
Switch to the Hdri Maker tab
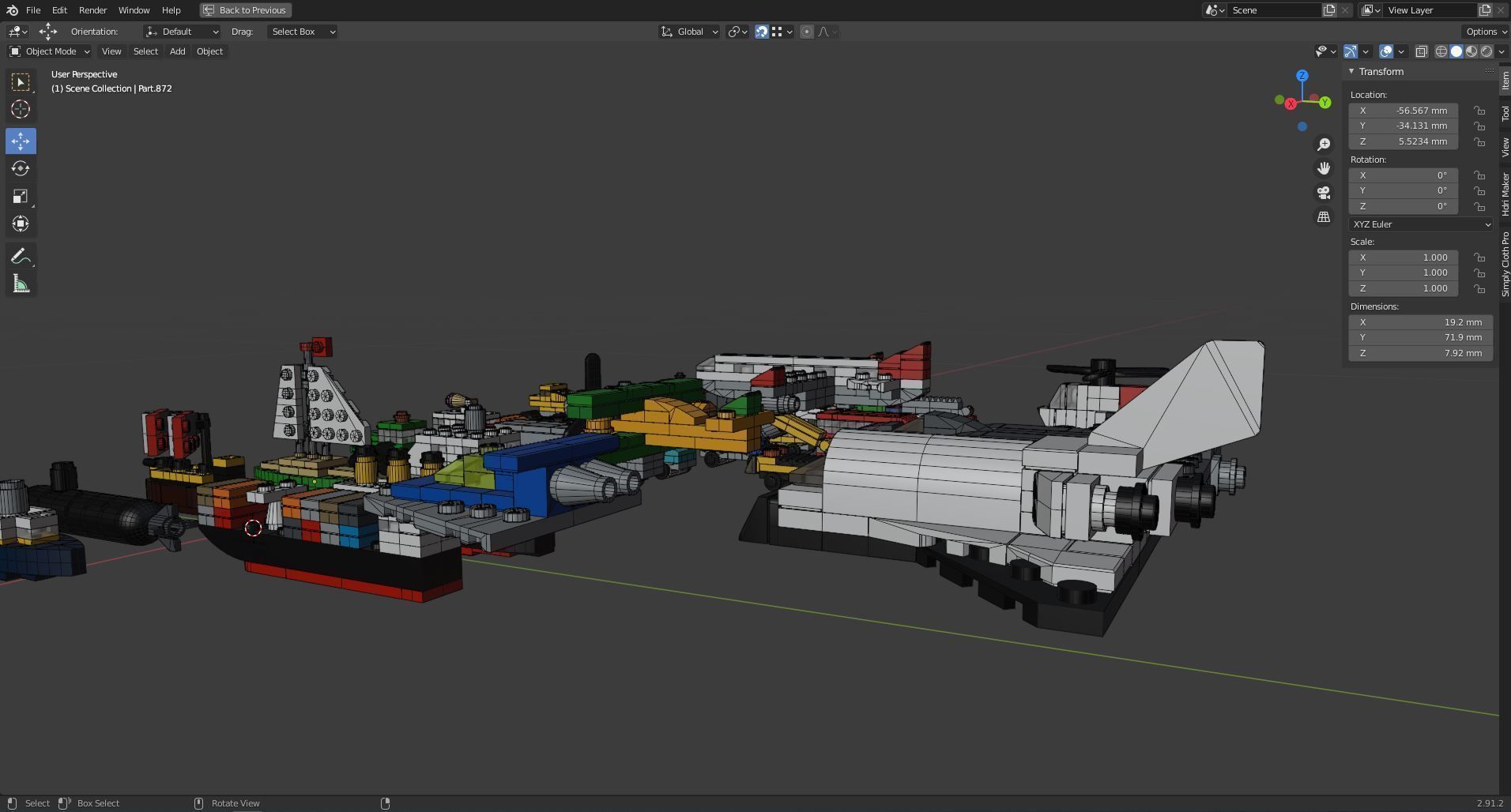click(x=1505, y=194)
